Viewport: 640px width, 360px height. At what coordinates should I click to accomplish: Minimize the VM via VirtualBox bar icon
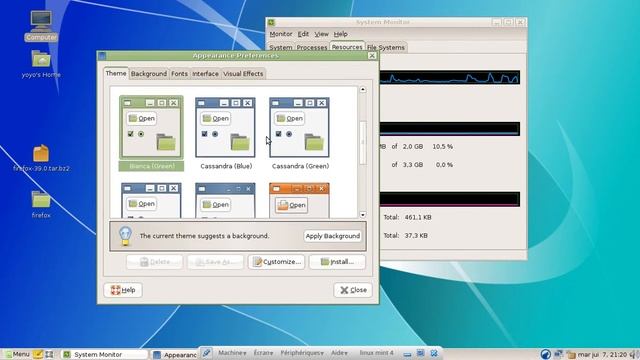pos(407,353)
